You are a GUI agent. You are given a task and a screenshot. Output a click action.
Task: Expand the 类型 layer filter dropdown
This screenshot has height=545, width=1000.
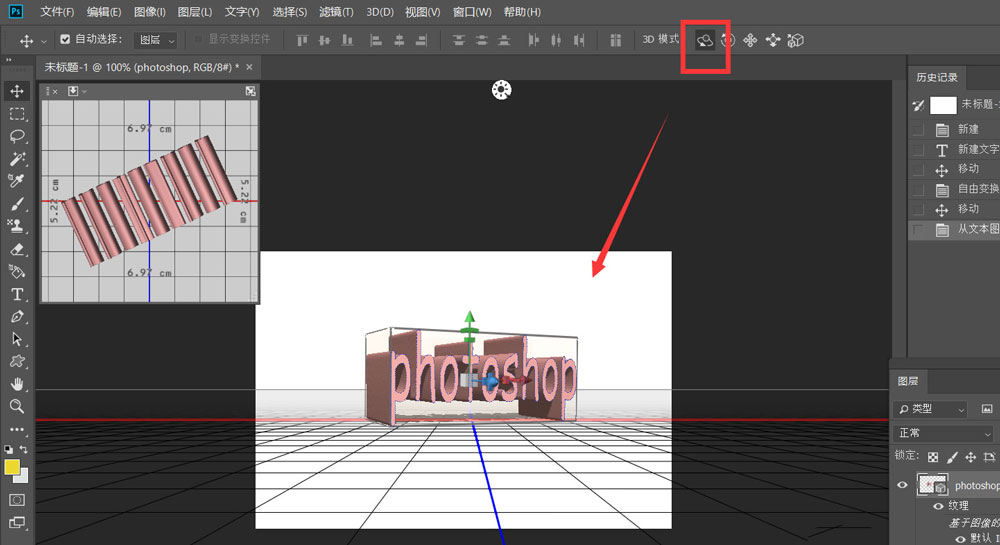(931, 409)
